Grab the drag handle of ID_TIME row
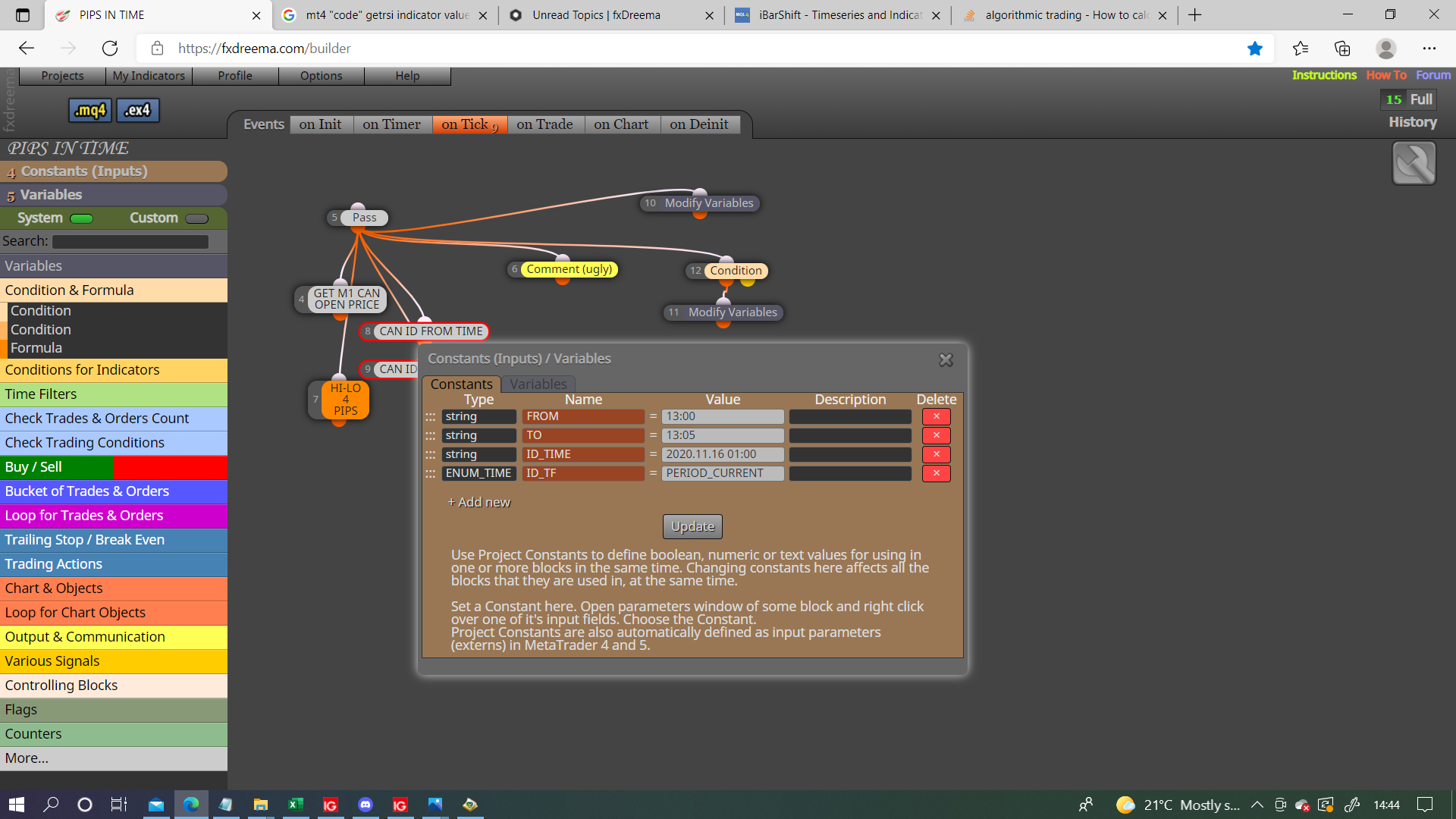 (x=430, y=455)
